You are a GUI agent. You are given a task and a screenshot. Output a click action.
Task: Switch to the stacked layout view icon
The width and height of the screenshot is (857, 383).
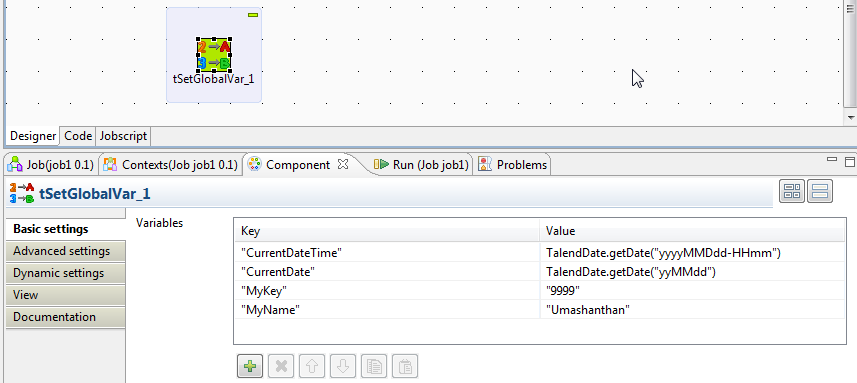point(820,191)
